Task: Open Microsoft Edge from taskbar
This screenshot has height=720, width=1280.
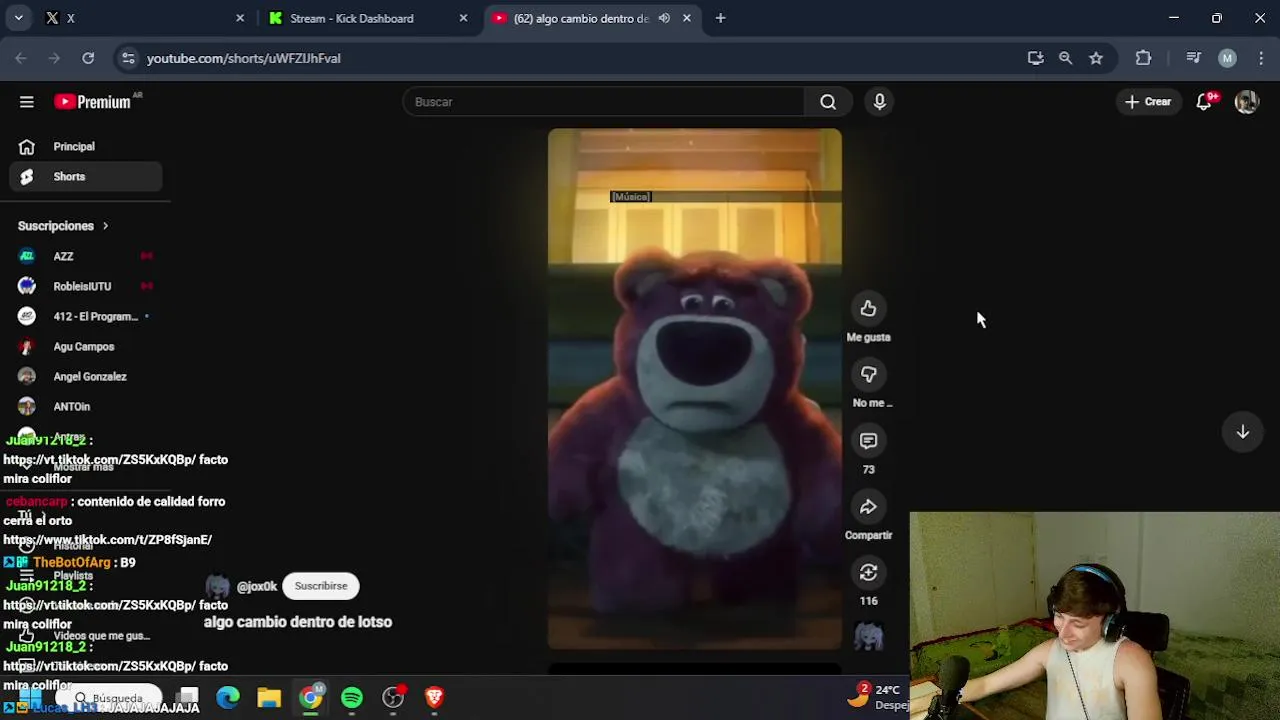Action: (x=228, y=697)
